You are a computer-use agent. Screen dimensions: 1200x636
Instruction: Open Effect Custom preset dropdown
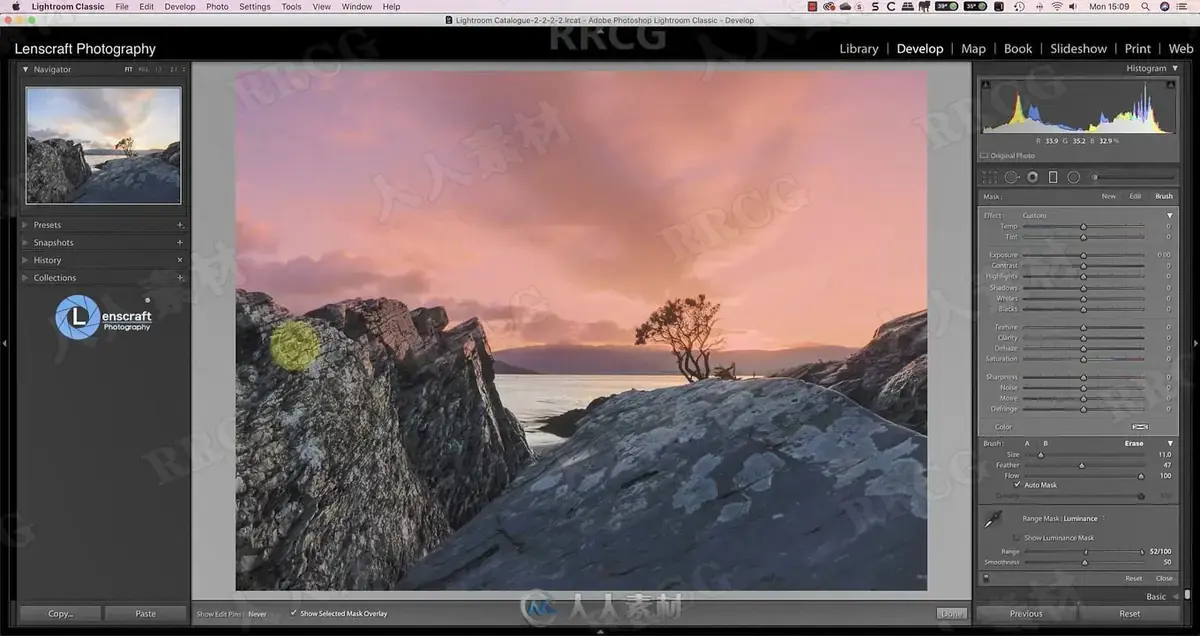click(x=1036, y=215)
